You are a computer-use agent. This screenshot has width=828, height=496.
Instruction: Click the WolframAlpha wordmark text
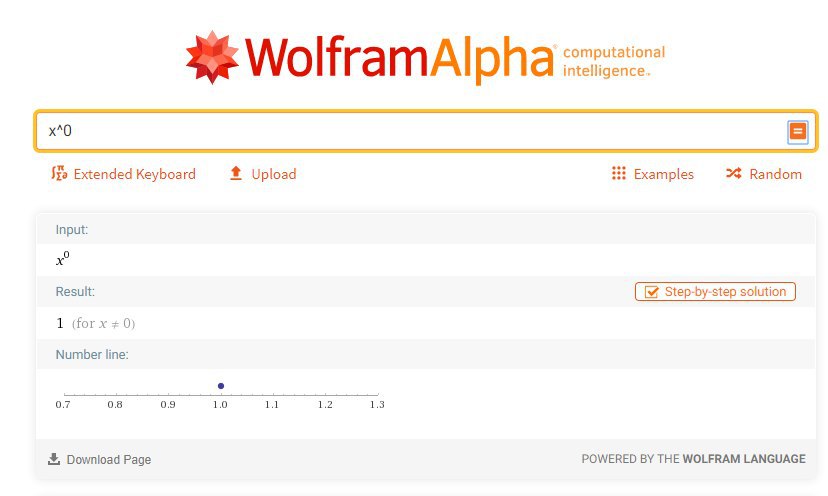399,58
